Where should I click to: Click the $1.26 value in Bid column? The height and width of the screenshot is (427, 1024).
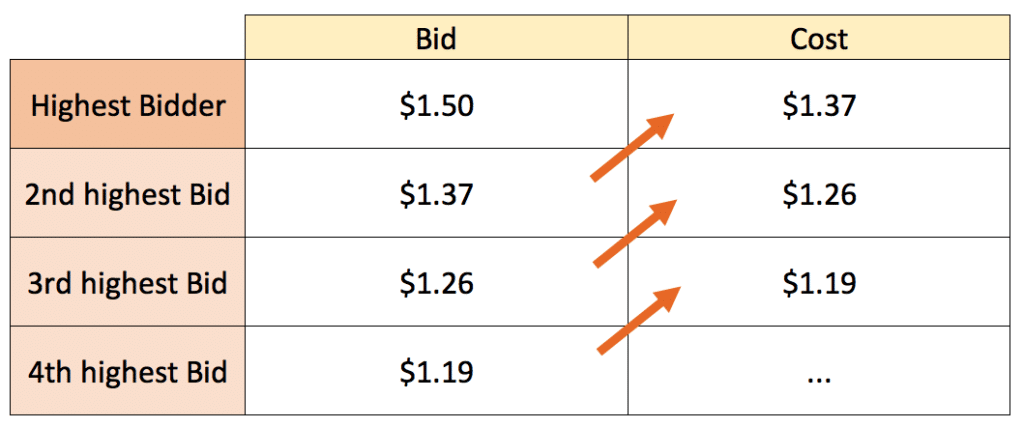(436, 283)
